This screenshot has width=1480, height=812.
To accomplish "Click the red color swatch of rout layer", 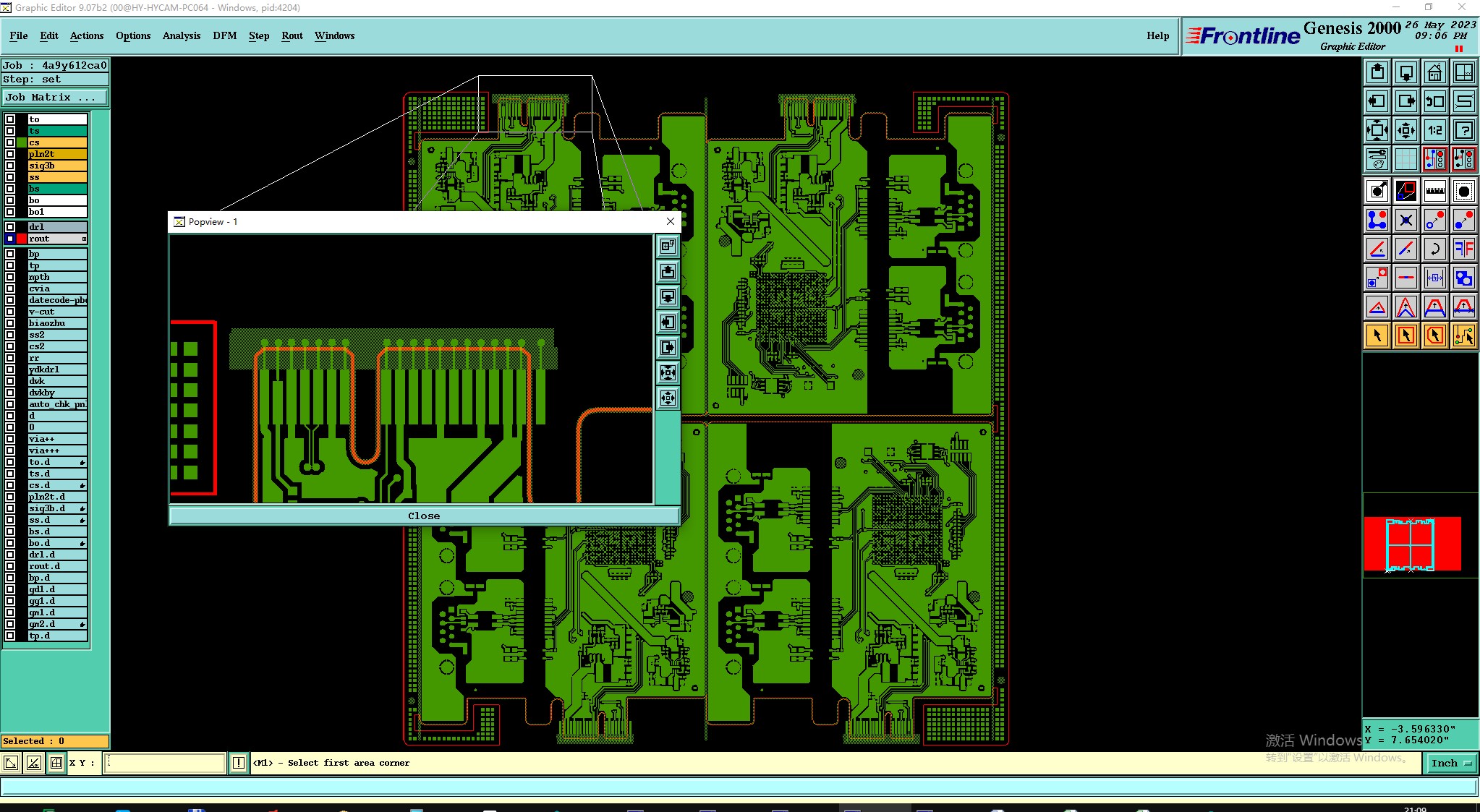I will coord(22,239).
